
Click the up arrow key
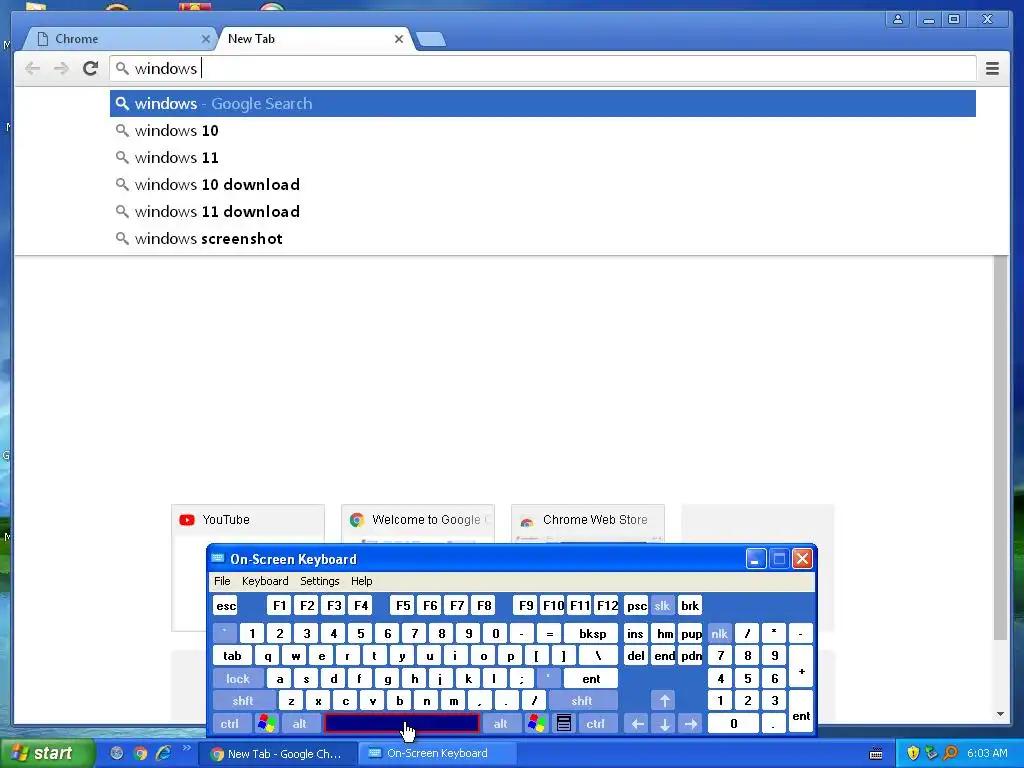pyautogui.click(x=664, y=701)
